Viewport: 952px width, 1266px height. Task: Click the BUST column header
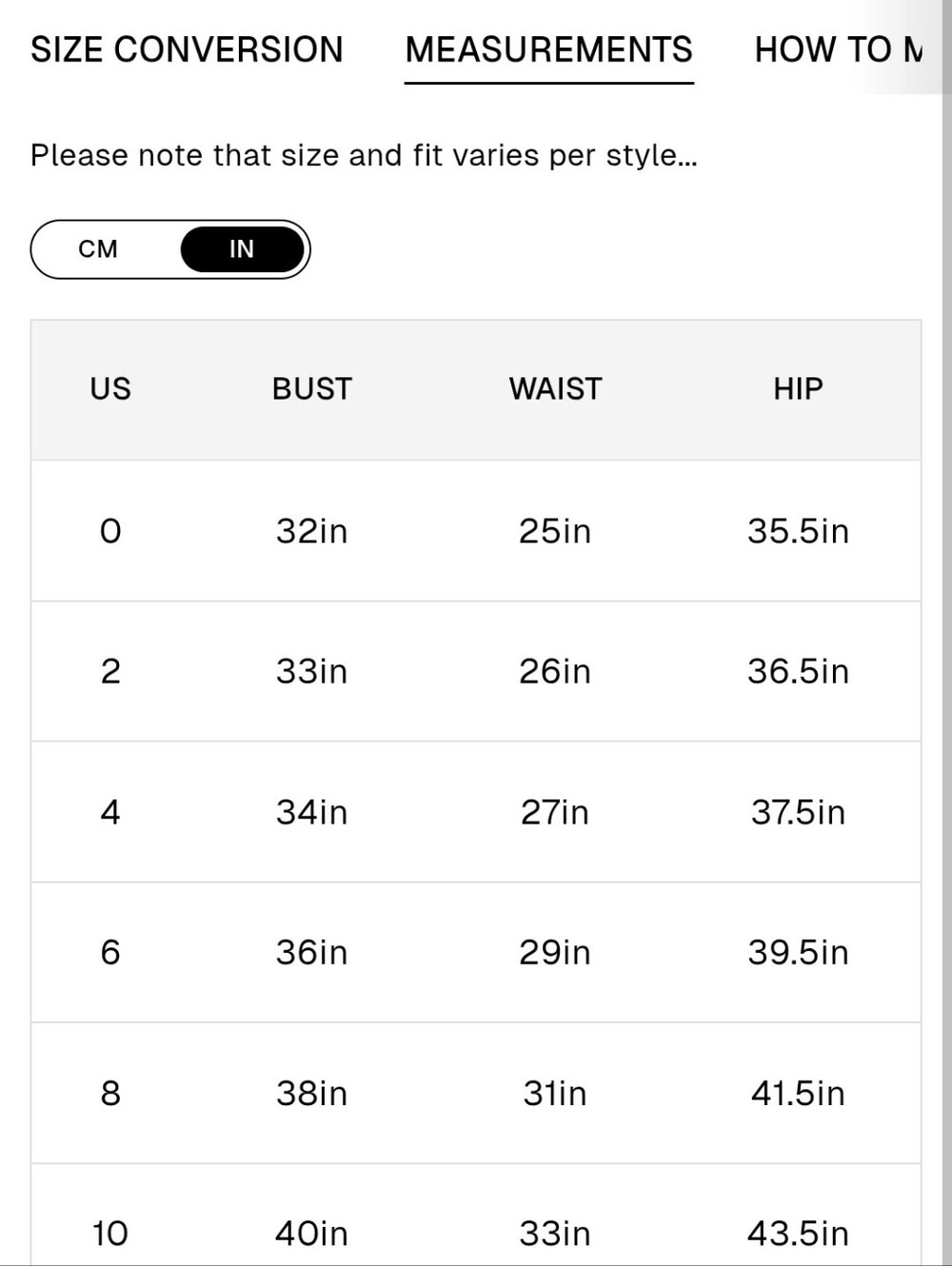click(x=312, y=388)
